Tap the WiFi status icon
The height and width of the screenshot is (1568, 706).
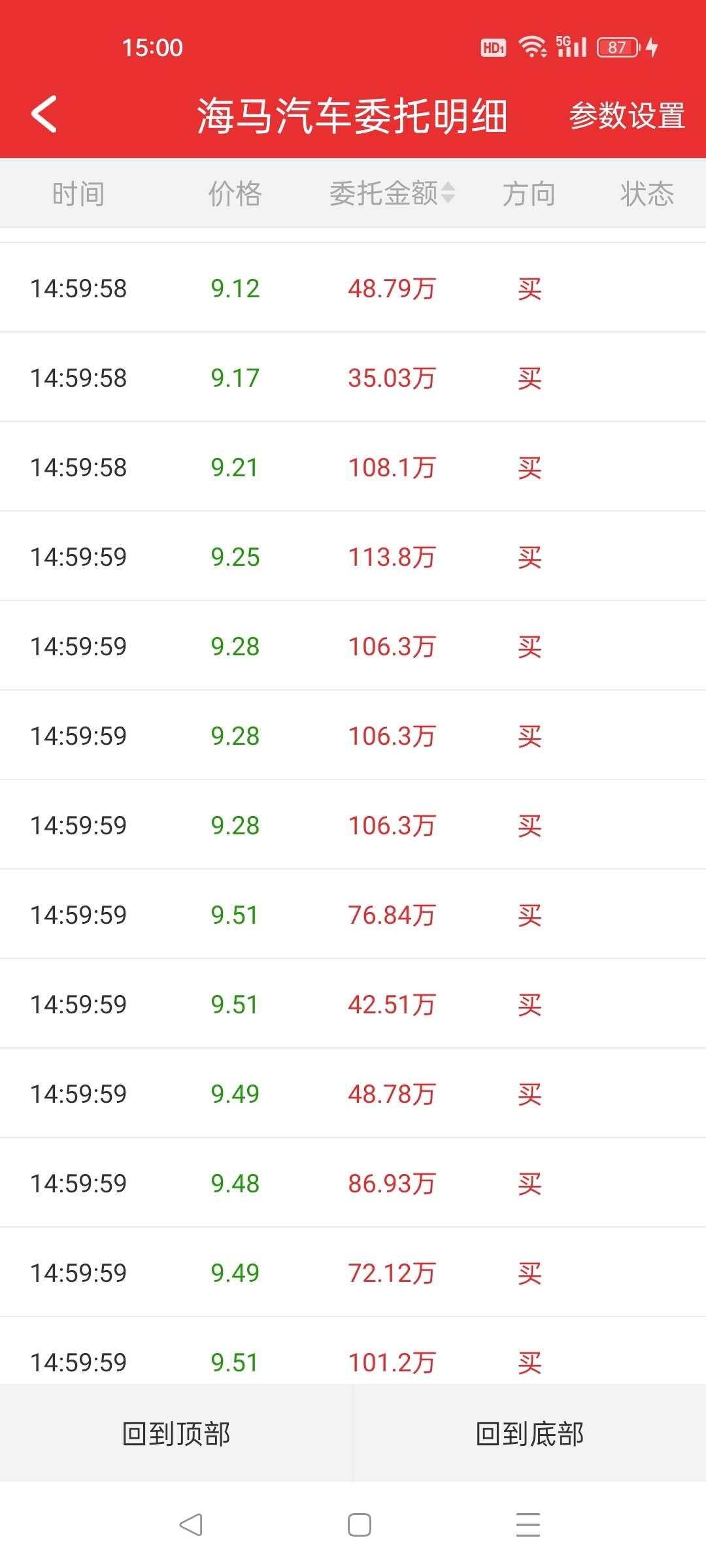click(x=532, y=47)
